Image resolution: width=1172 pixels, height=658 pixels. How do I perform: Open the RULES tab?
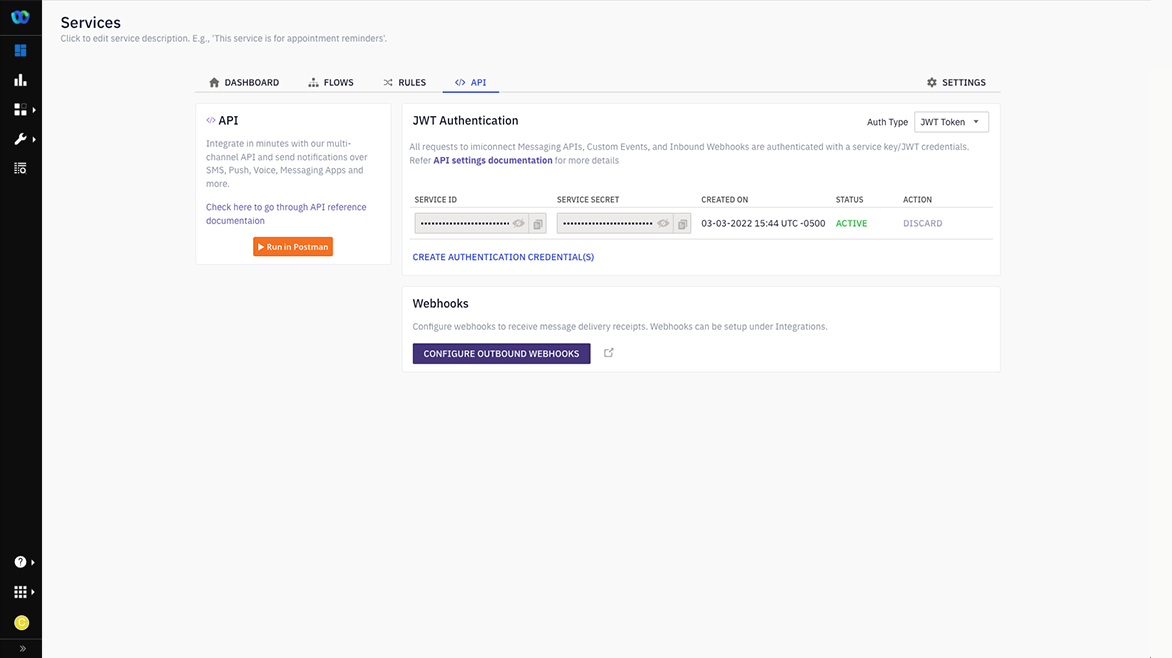pyautogui.click(x=405, y=82)
